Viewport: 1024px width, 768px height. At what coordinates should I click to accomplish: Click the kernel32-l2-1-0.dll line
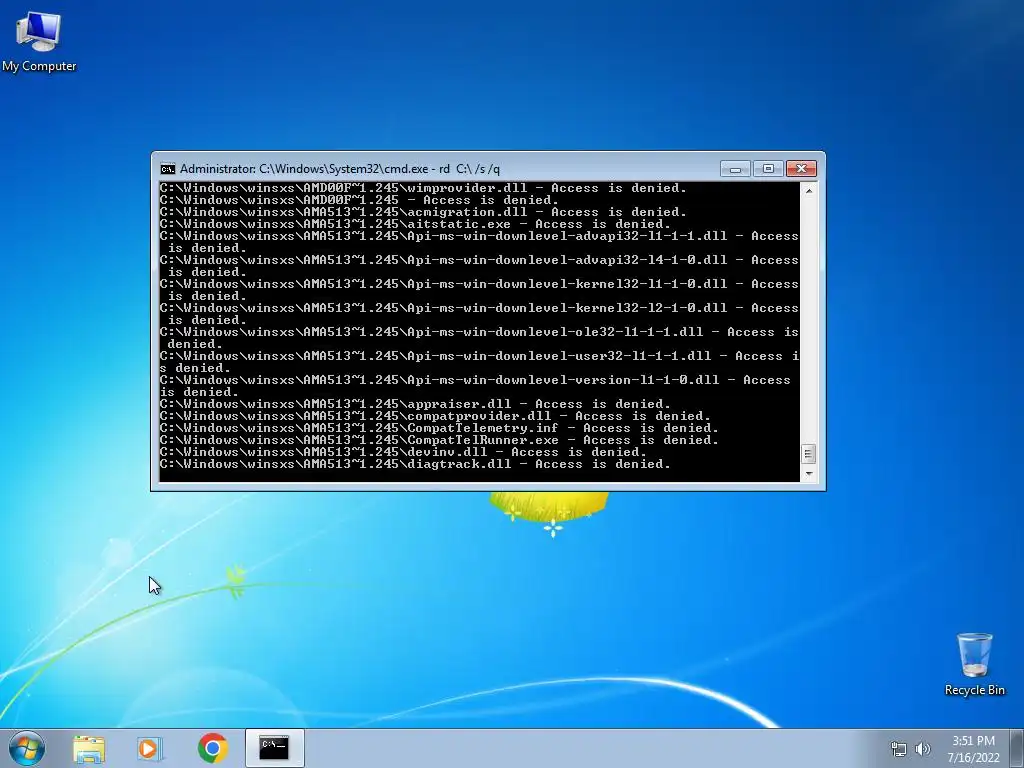pos(479,314)
